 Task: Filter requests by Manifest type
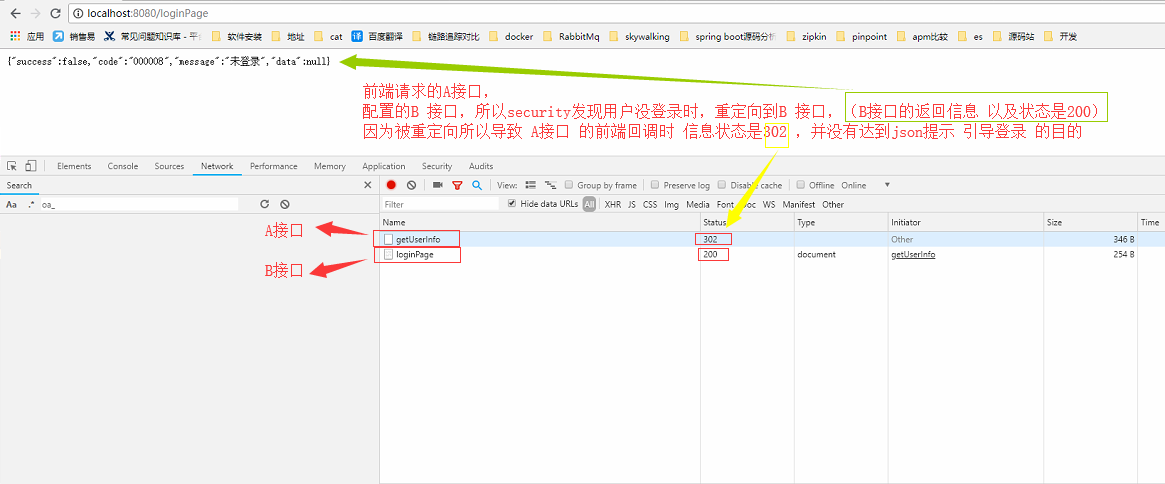point(799,204)
